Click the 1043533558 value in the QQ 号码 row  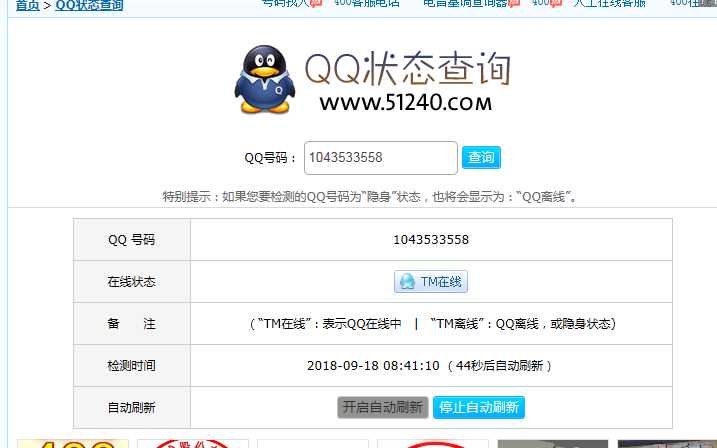pyautogui.click(x=431, y=240)
